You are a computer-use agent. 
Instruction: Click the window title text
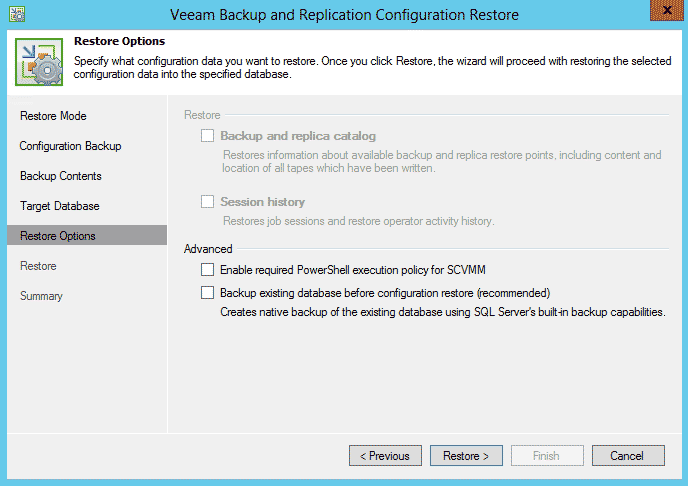click(x=344, y=14)
